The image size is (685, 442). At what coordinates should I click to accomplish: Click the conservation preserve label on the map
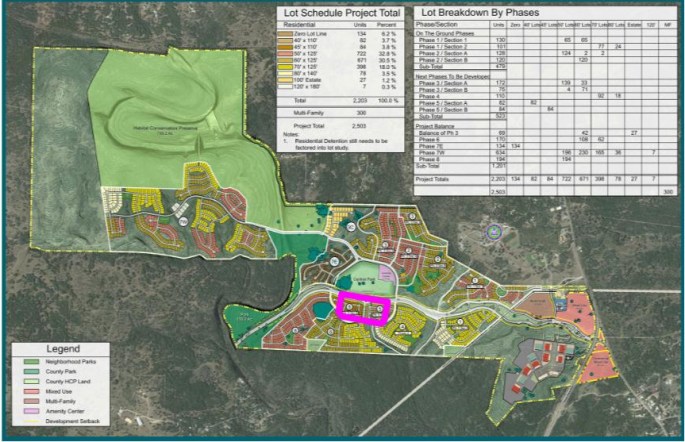coord(166,127)
